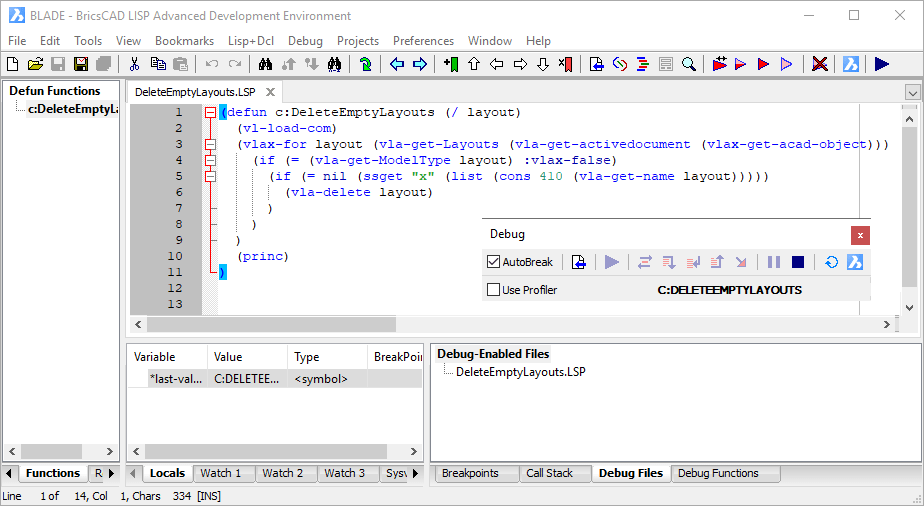This screenshot has height=506, width=924.
Task: Click the dark blue stop square in Debug panel
Action: coord(798,262)
